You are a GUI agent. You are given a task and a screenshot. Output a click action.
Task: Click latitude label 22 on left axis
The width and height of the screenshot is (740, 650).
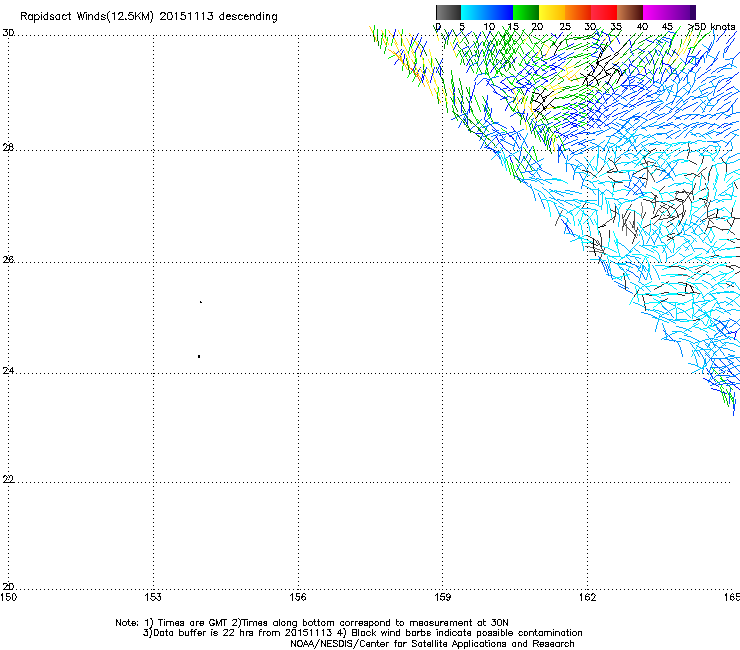pos(8,480)
